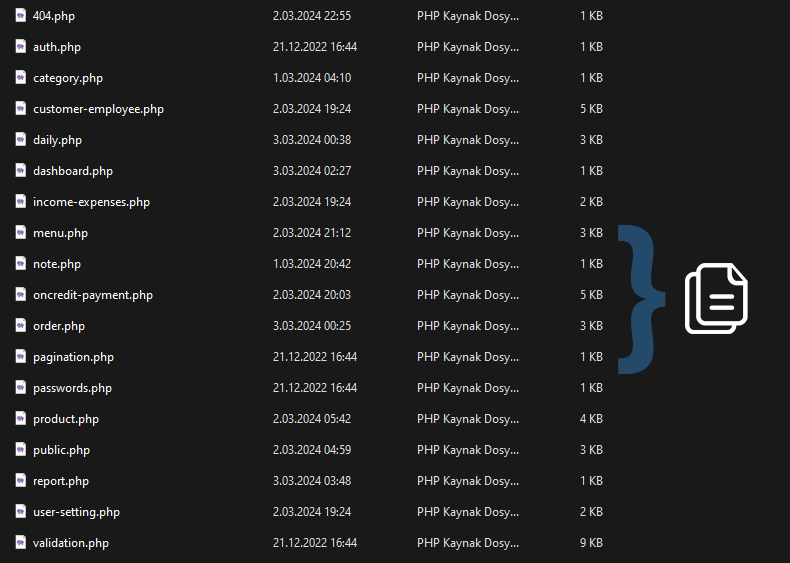790x563 pixels.
Task: Select the customer-employee.php file name
Action: (x=98, y=109)
